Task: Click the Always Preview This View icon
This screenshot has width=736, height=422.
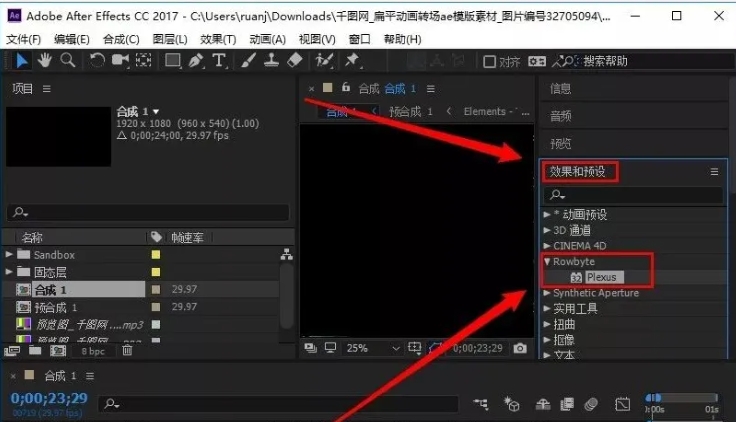Action: tap(310, 348)
